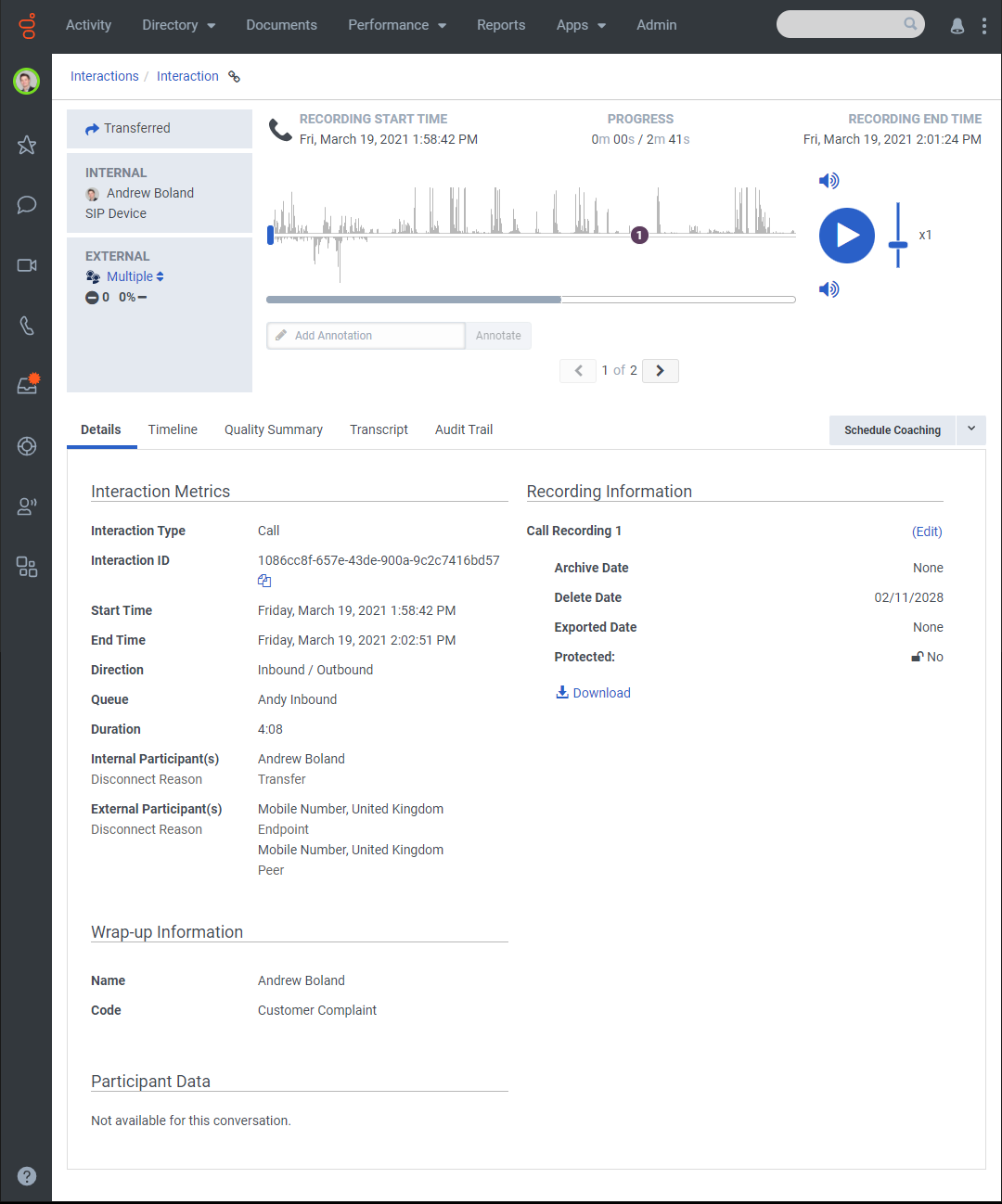Open the inbox icon with orange badge
Screen dimensions: 1002x1204
(x=28, y=384)
